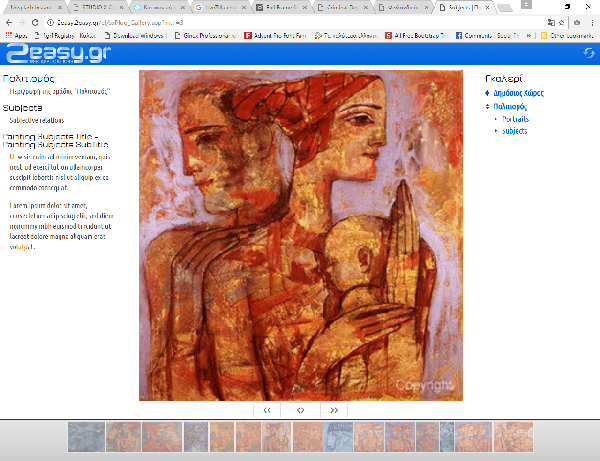Open the Comments Social bookmark
This screenshot has width=600, height=461.
(x=487, y=36)
